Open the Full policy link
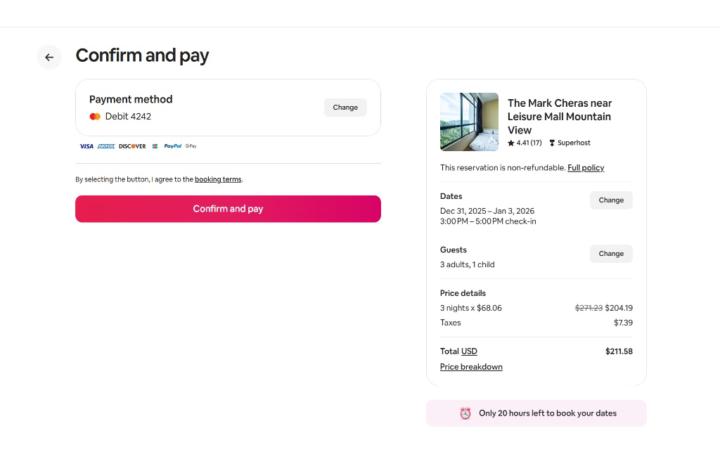Image resolution: width=720 pixels, height=459 pixels. [585, 167]
